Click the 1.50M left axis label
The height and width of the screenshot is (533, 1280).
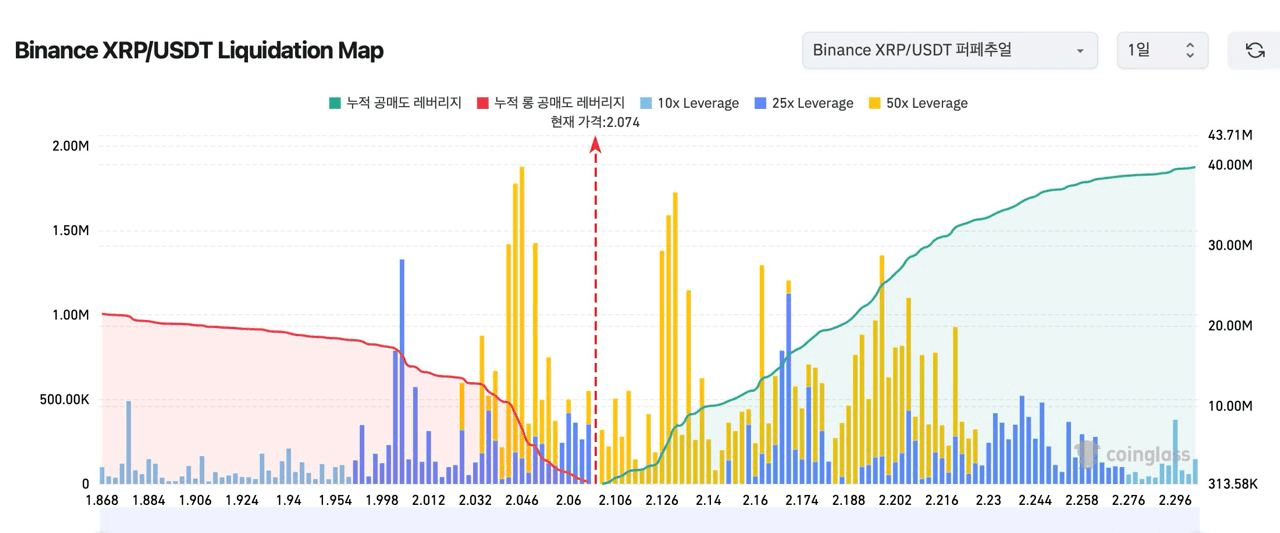point(70,230)
